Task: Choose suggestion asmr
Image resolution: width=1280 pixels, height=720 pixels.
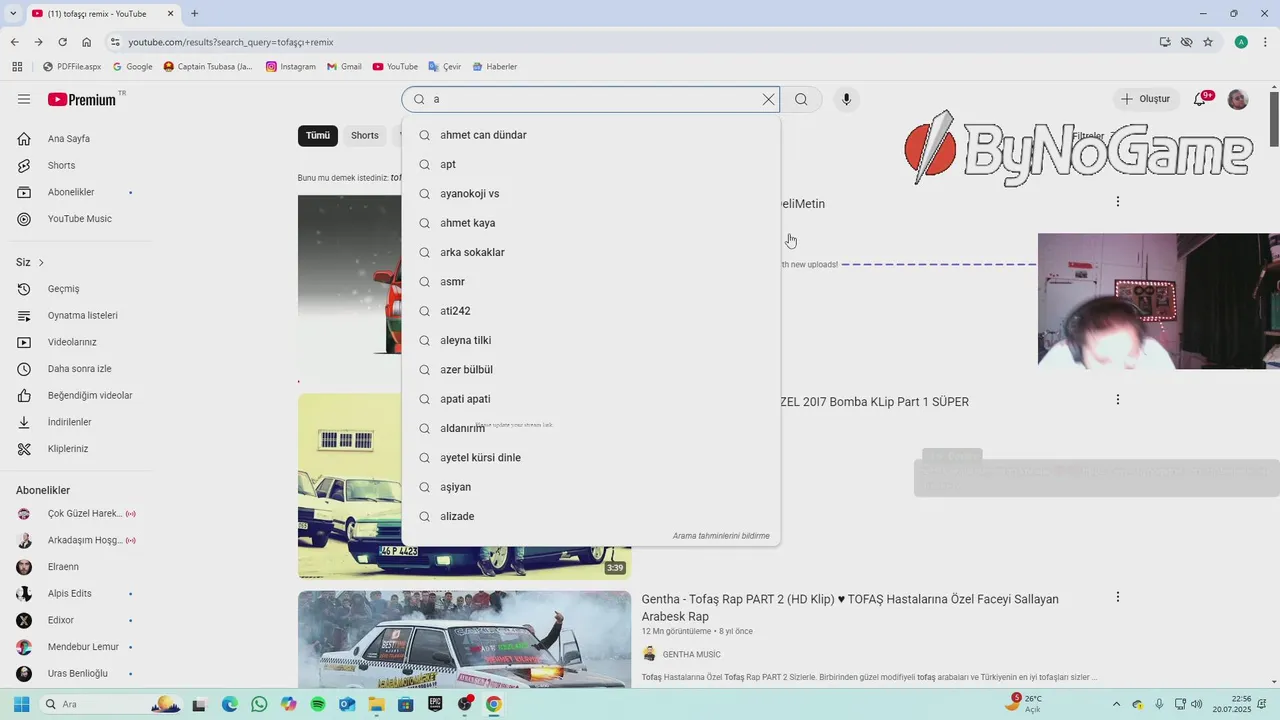Action: [x=591, y=282]
